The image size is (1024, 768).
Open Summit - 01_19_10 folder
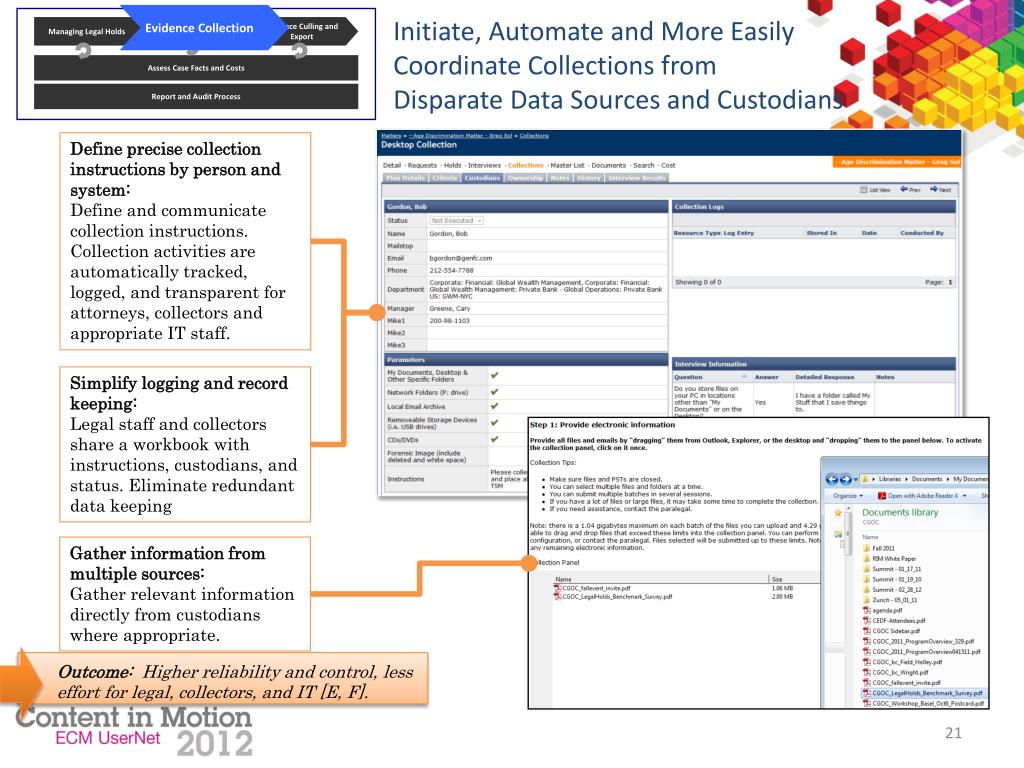coord(892,579)
